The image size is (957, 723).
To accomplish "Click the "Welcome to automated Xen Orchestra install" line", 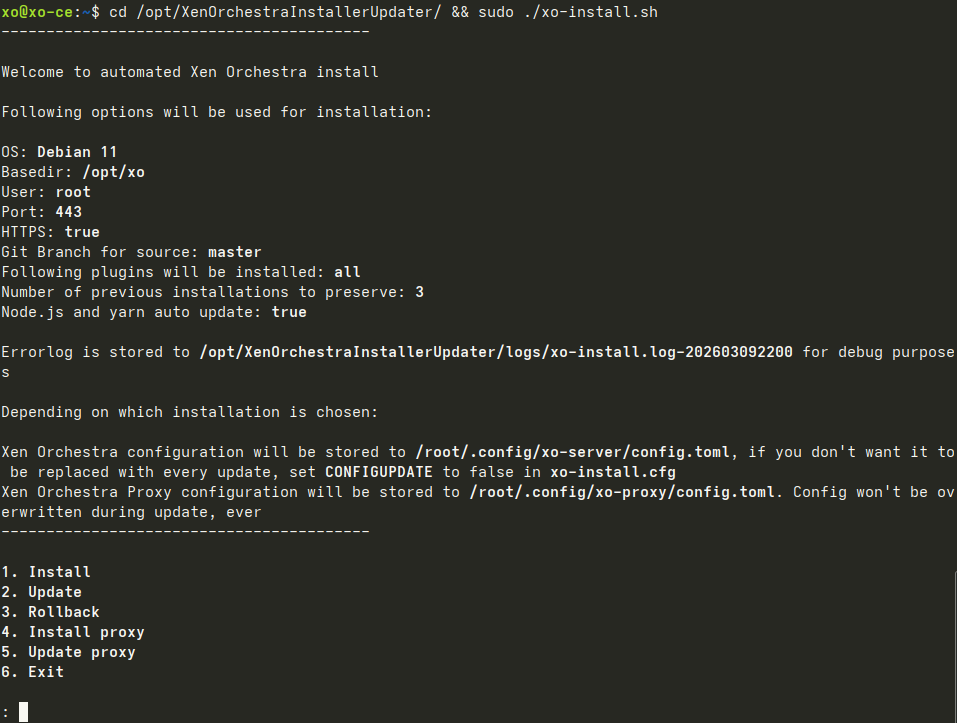I will [x=190, y=72].
